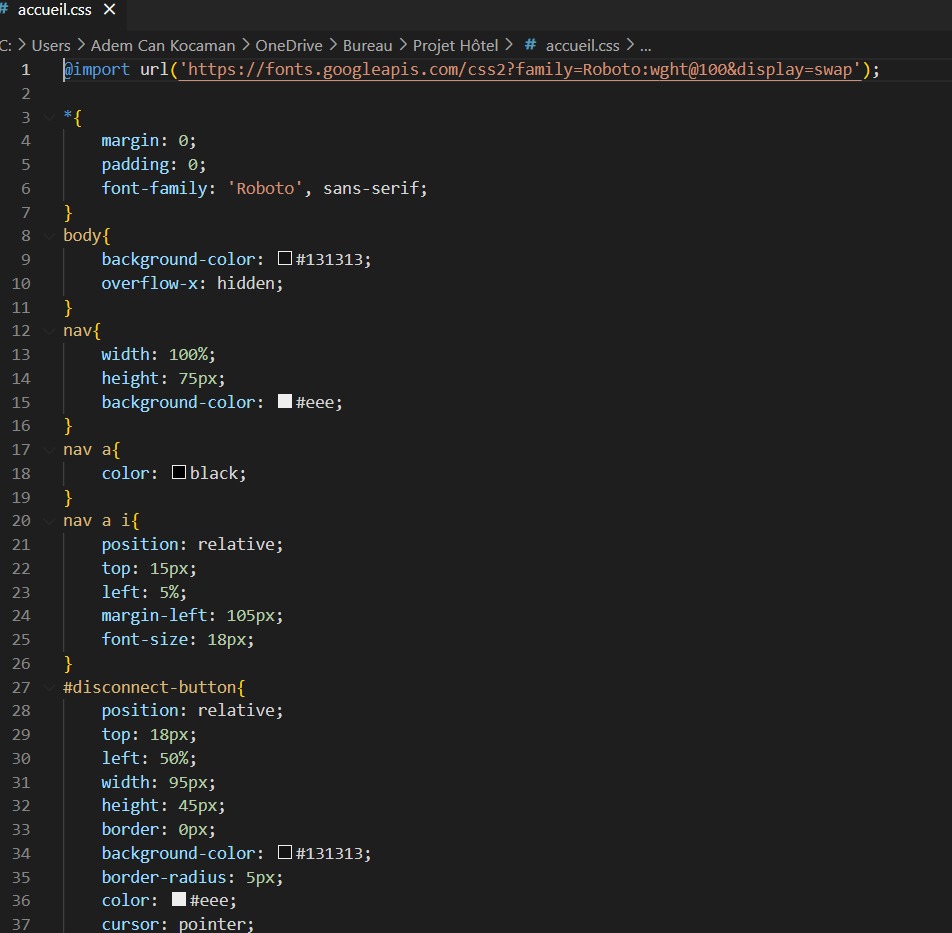Click the Google Fonts import URL

pyautogui.click(x=520, y=70)
